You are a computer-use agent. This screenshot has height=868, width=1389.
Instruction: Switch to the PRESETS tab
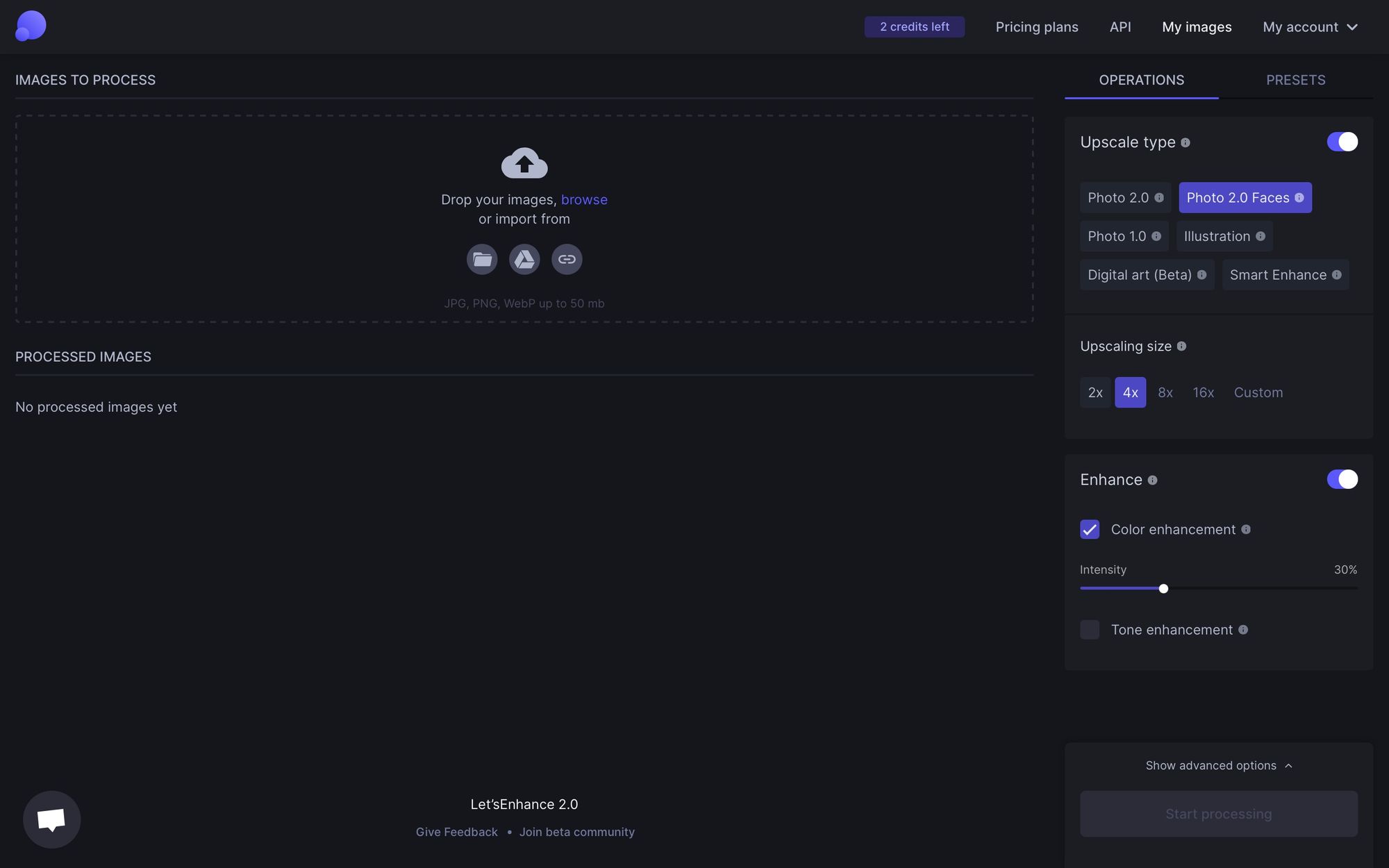(x=1296, y=79)
